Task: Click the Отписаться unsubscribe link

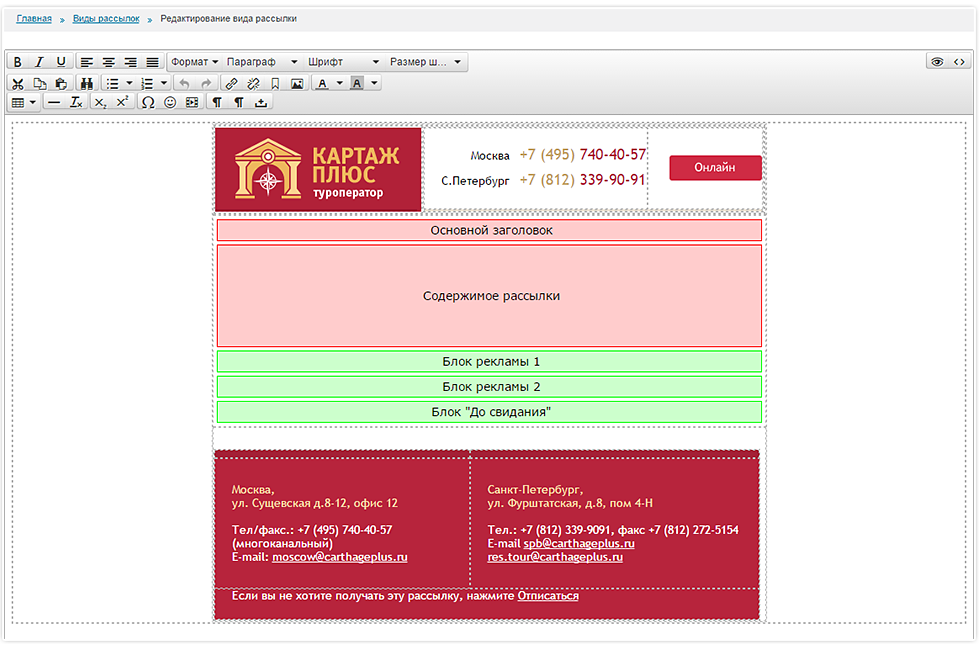Action: click(547, 596)
